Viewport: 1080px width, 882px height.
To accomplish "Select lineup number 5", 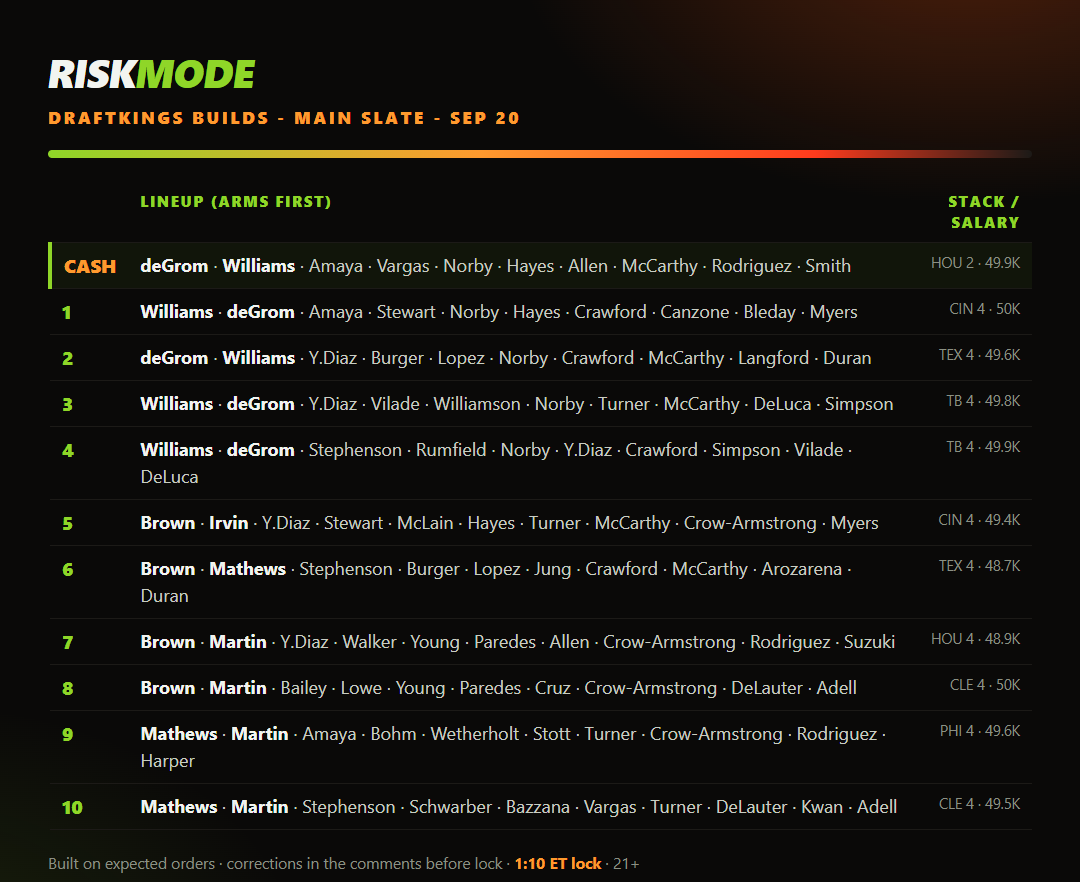I will tap(68, 524).
